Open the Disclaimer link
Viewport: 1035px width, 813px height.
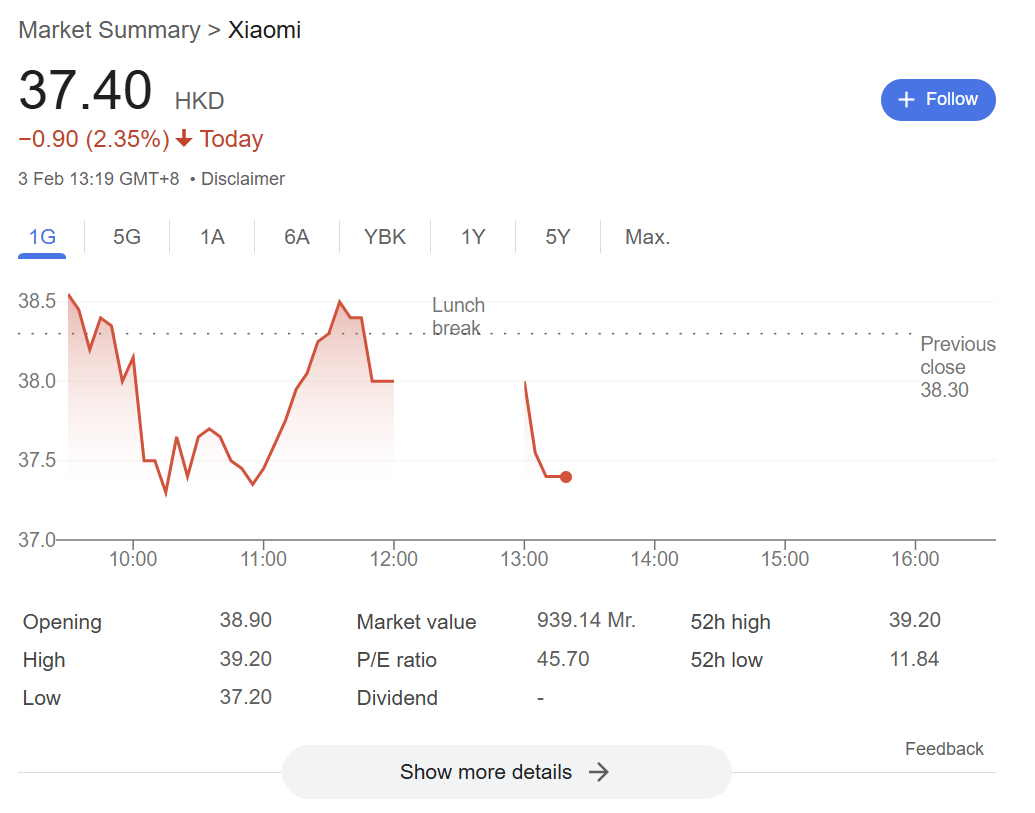pyautogui.click(x=243, y=179)
